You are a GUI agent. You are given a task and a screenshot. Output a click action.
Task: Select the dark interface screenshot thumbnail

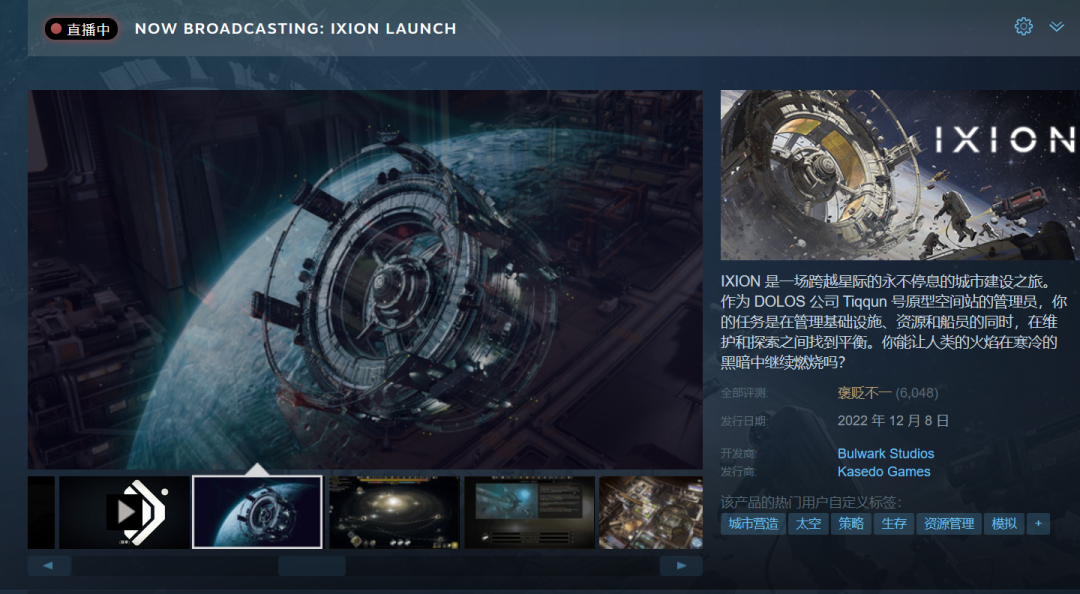pyautogui.click(x=529, y=512)
